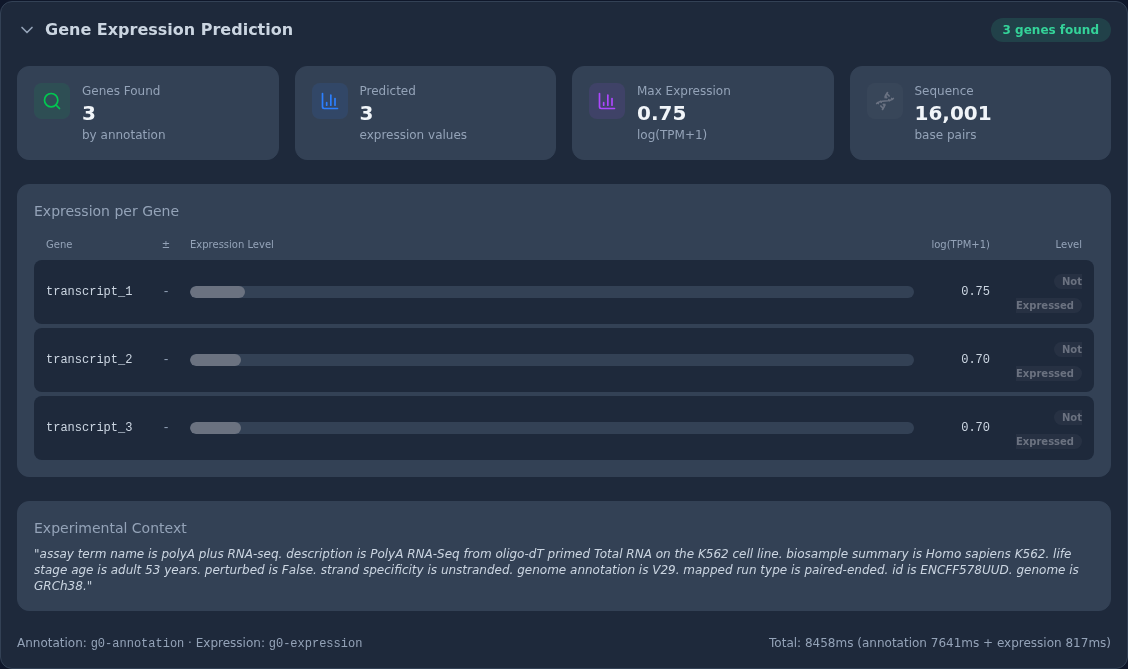Viewport: 1128px width, 669px height.
Task: Select the transcript_2 gene name
Action: (89, 359)
